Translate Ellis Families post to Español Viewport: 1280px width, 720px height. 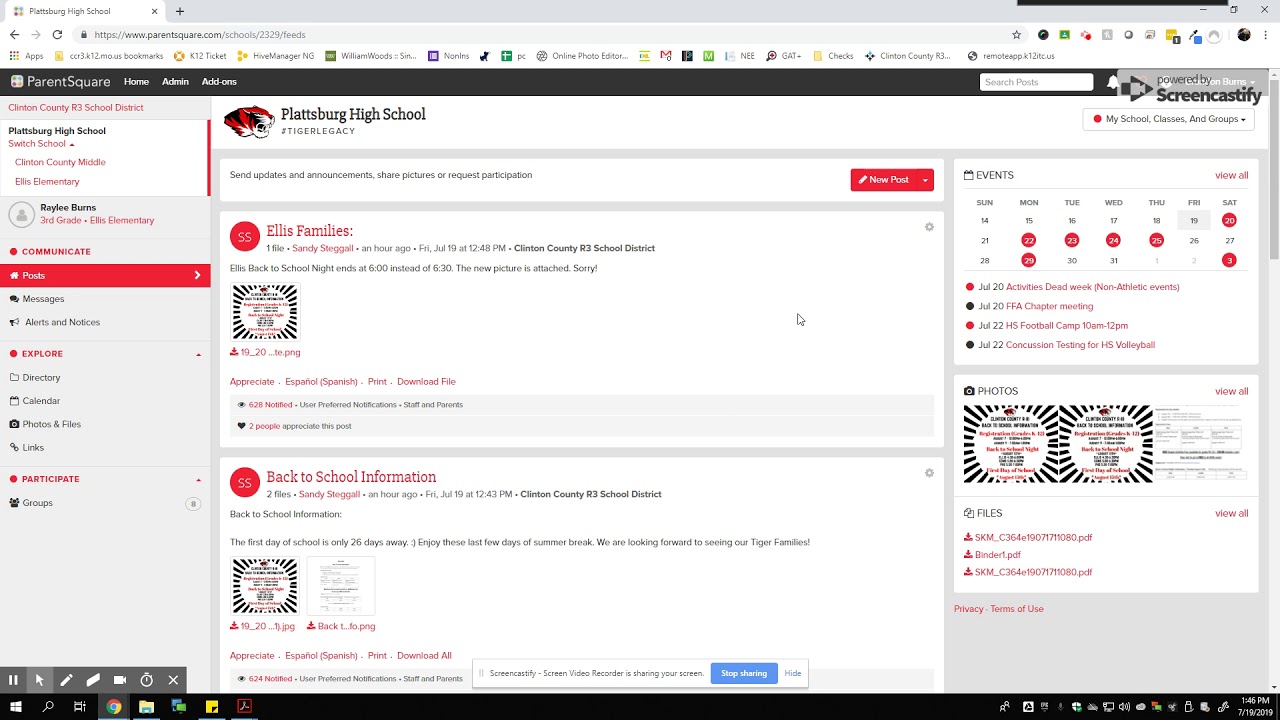click(321, 382)
